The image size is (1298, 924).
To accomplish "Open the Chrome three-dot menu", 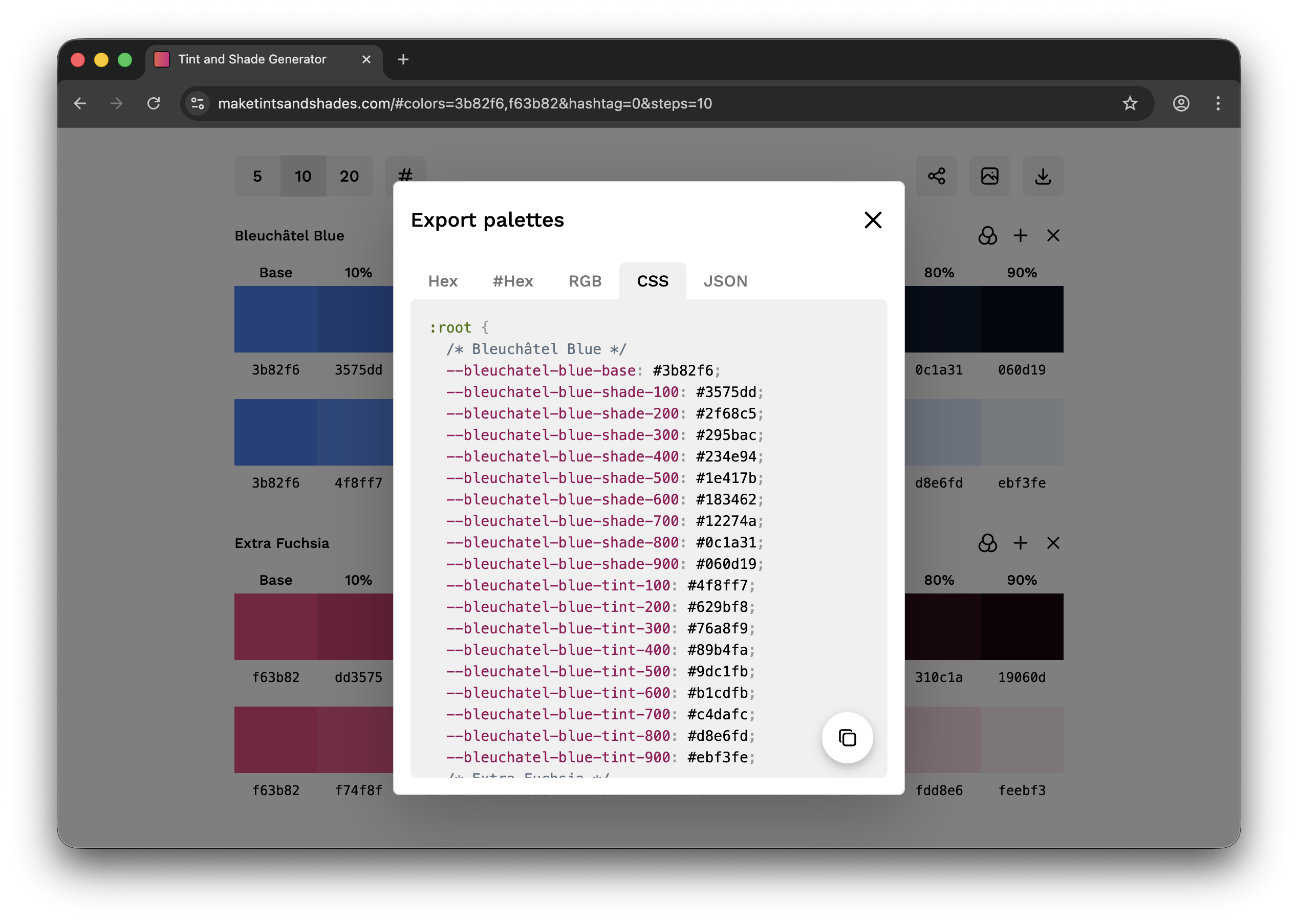I will pos(1218,103).
